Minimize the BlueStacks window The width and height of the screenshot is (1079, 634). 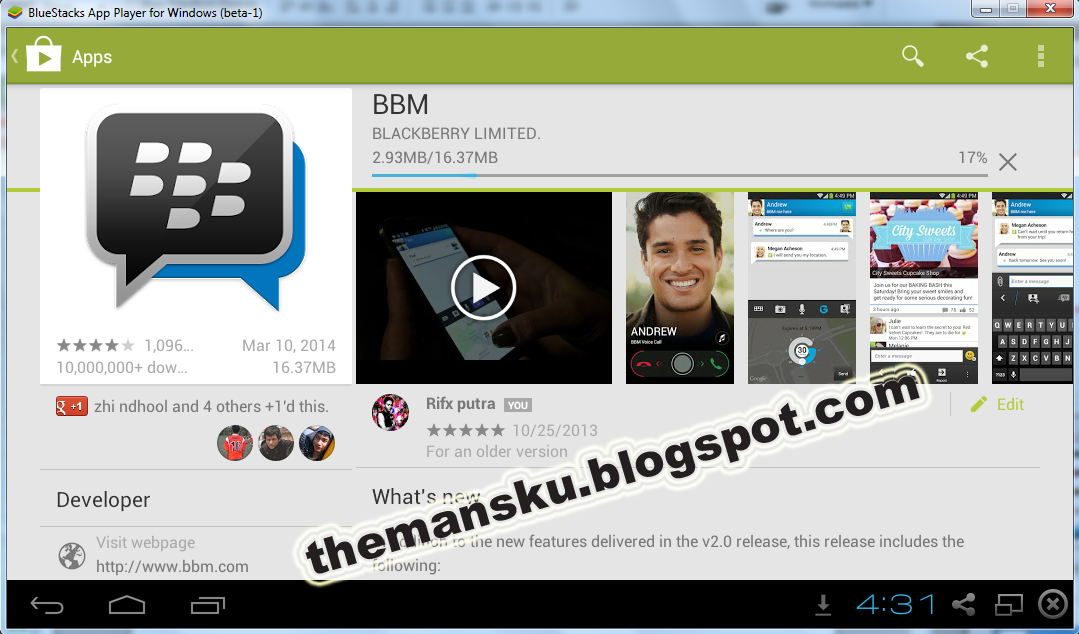(986, 10)
